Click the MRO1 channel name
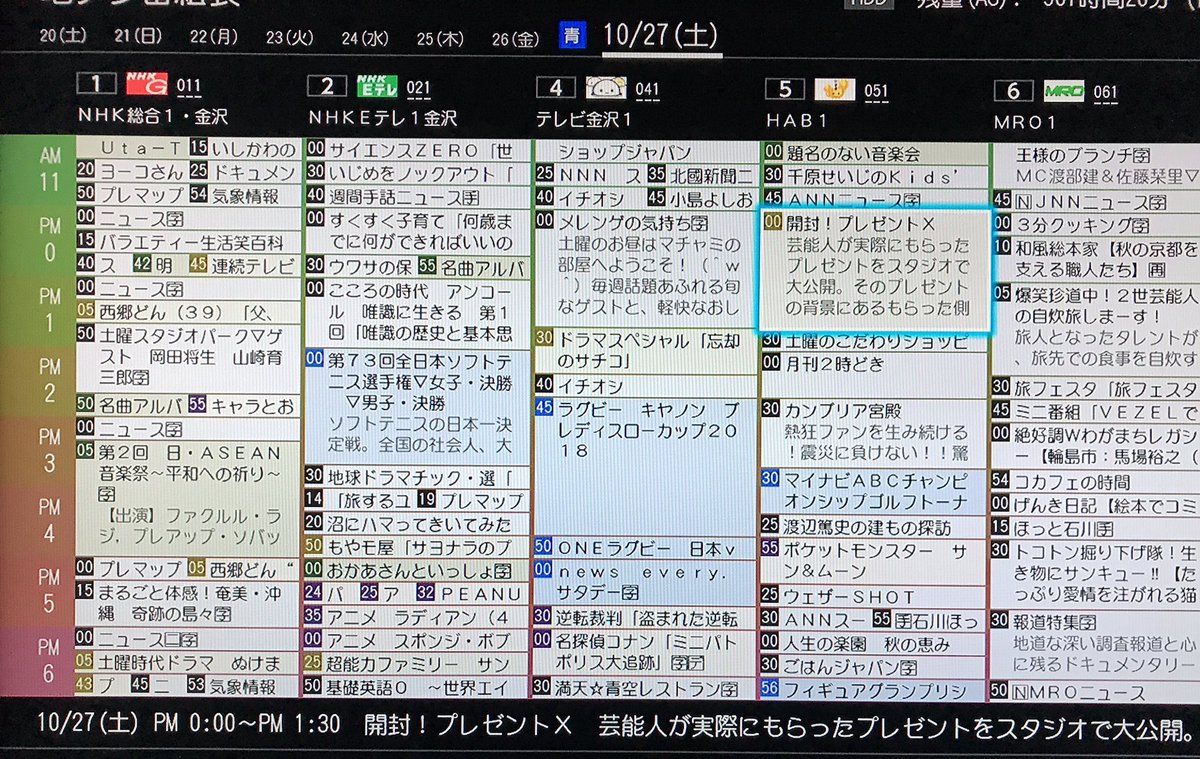1200x759 pixels. 1025,122
